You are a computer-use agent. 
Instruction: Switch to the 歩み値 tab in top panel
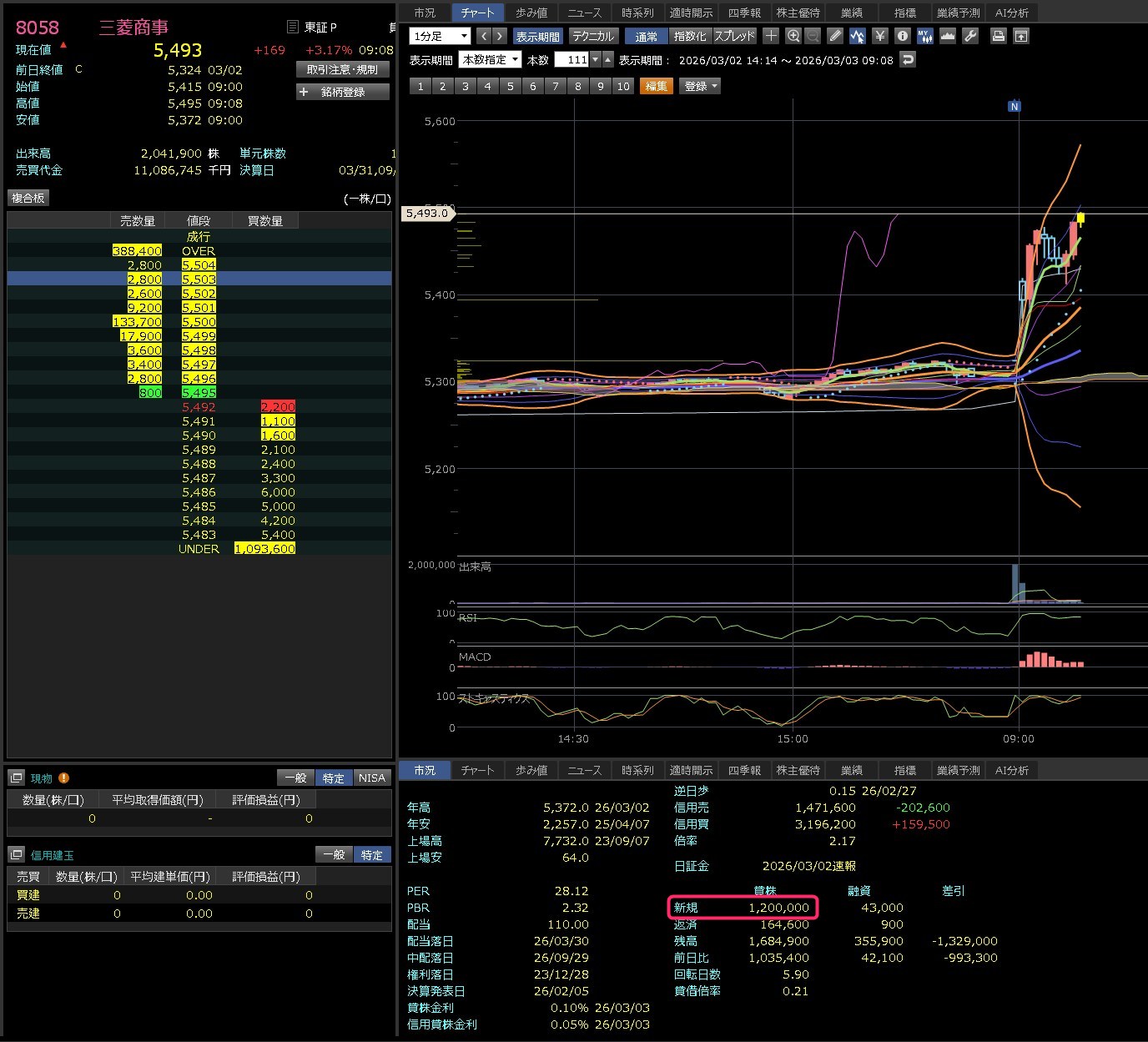coord(531,13)
